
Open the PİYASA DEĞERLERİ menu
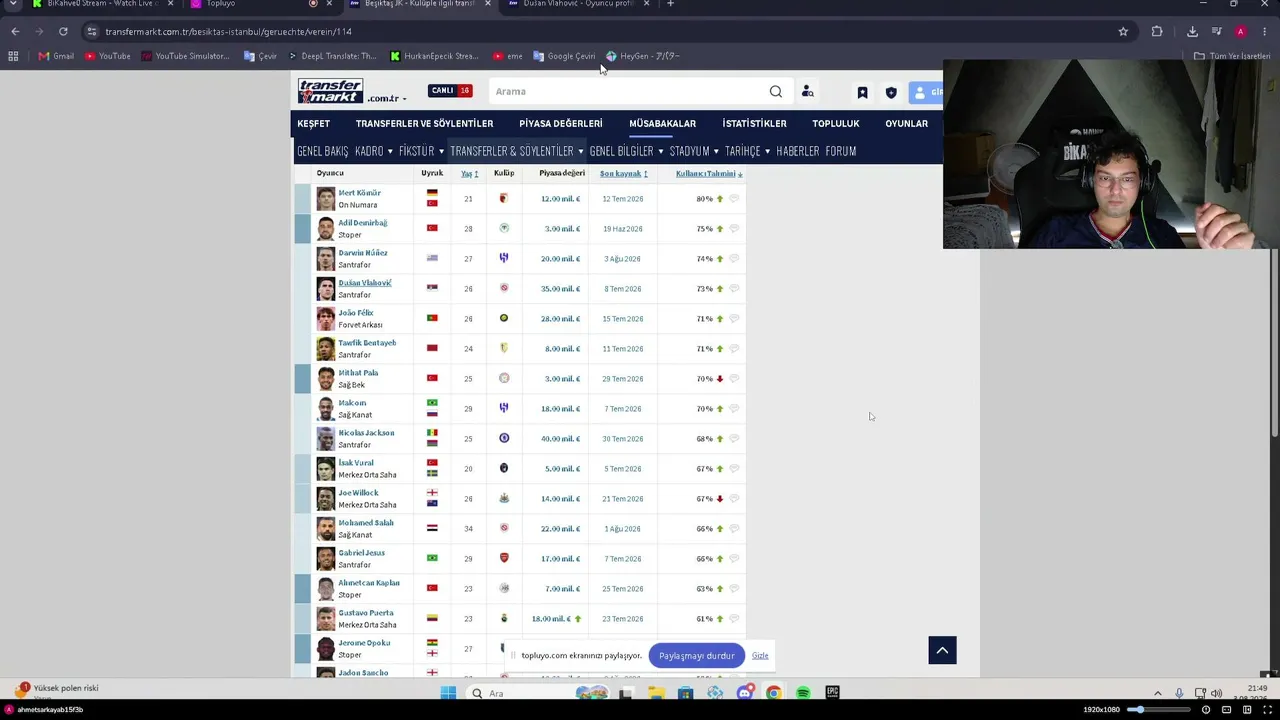point(561,124)
